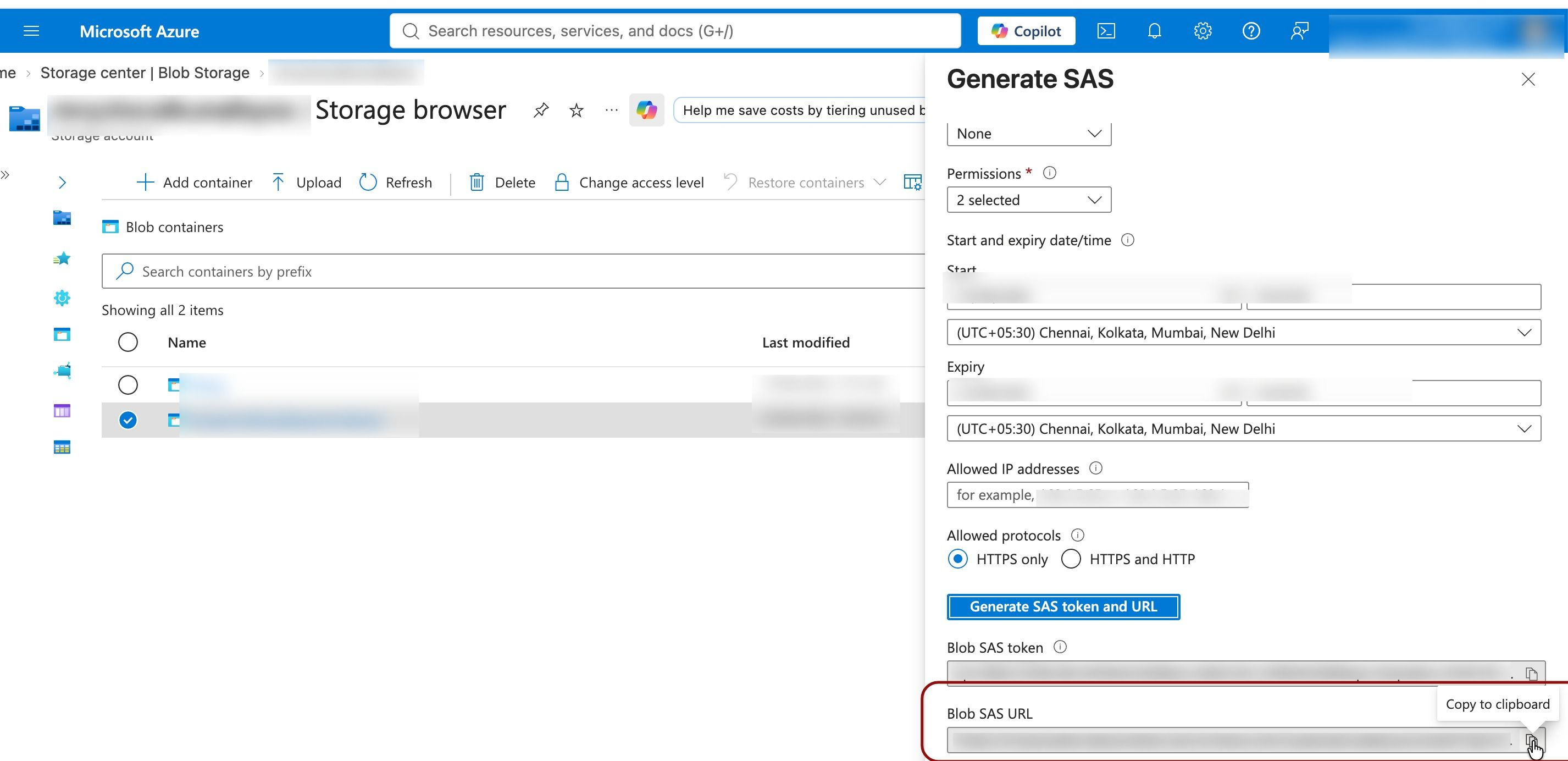Open the time zone dropdown under Start
This screenshot has height=761, width=1568.
[1244, 333]
